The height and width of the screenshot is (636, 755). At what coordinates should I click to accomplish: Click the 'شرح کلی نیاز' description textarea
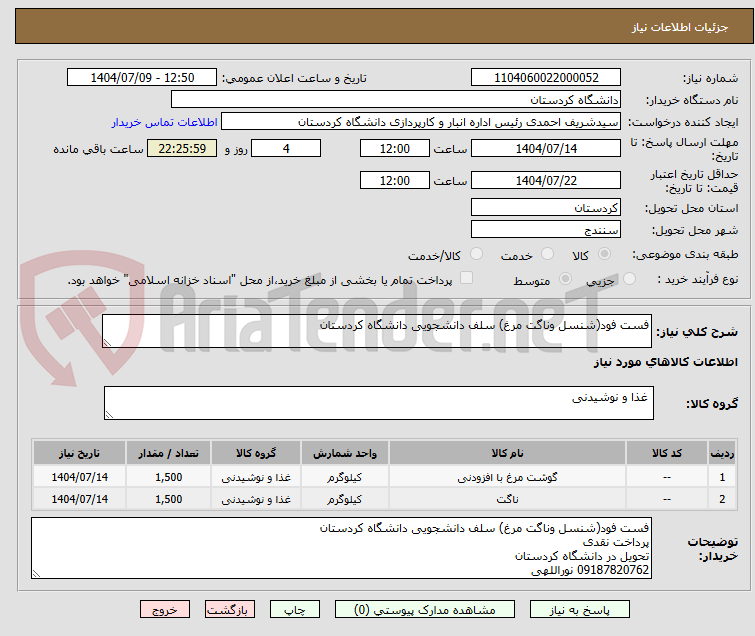click(378, 332)
